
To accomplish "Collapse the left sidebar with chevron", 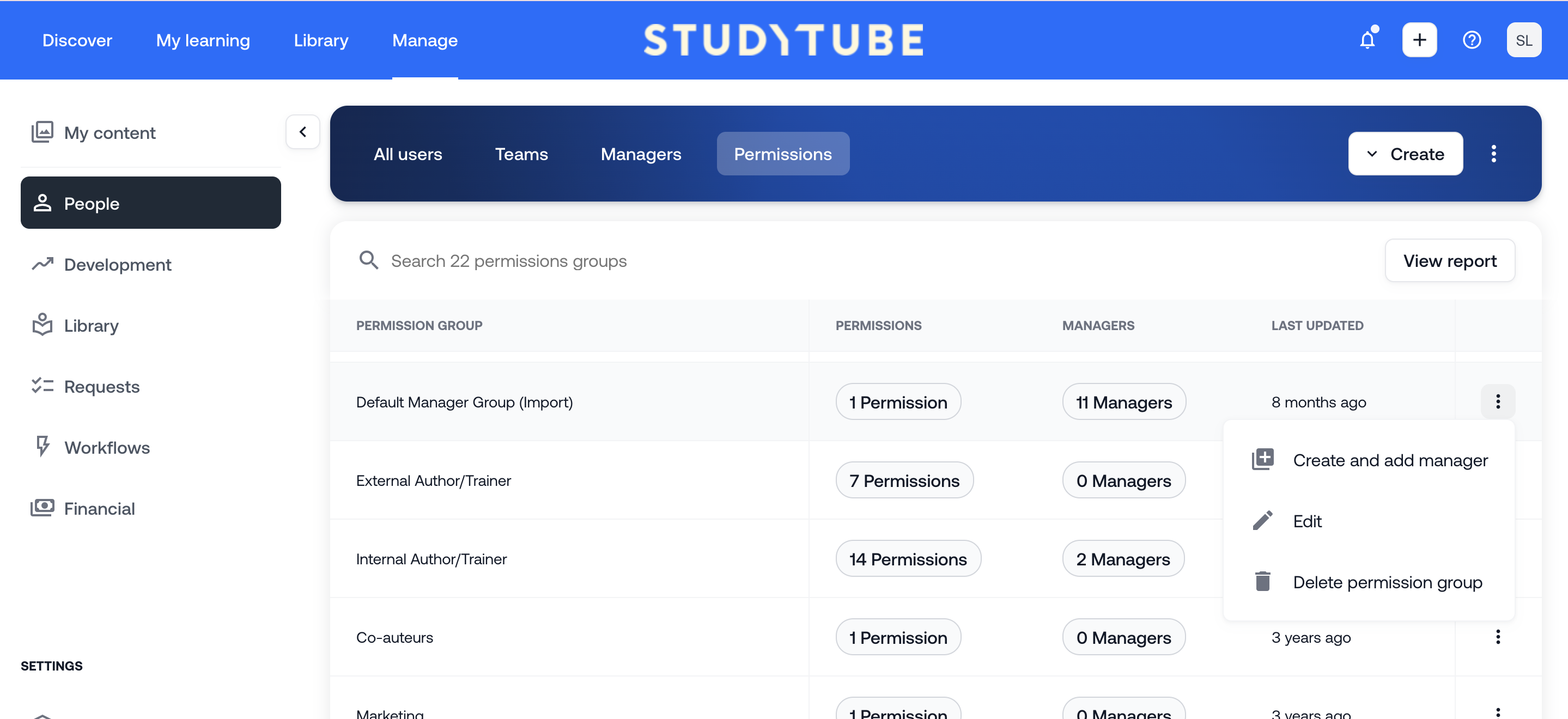I will (x=302, y=131).
